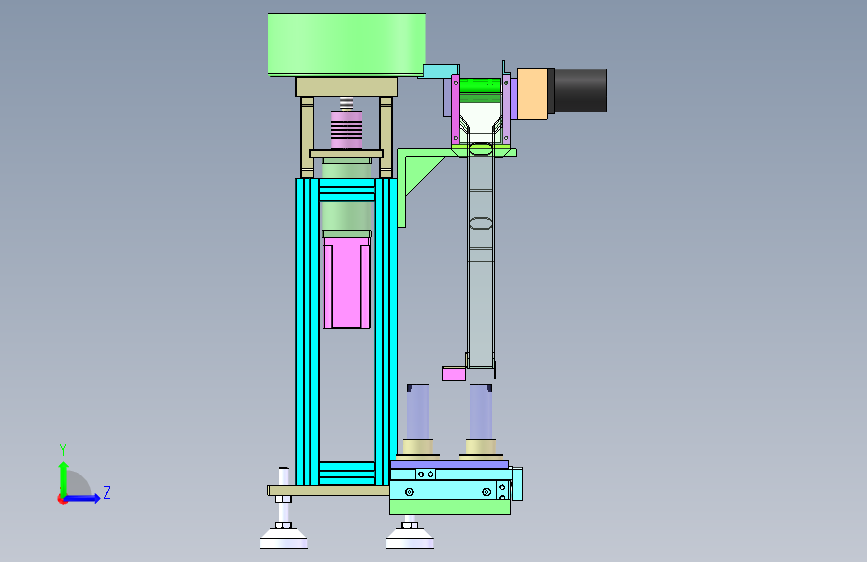Image resolution: width=867 pixels, height=562 pixels.
Task: Select the magenta motor body inside frame
Action: click(347, 283)
